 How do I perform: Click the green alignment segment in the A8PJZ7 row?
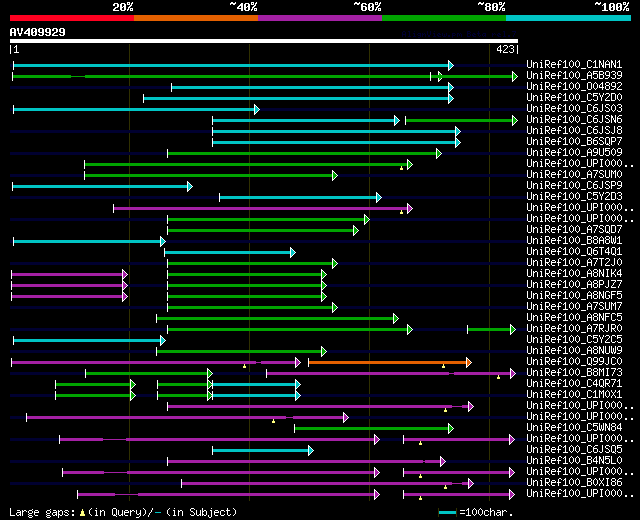click(247, 285)
